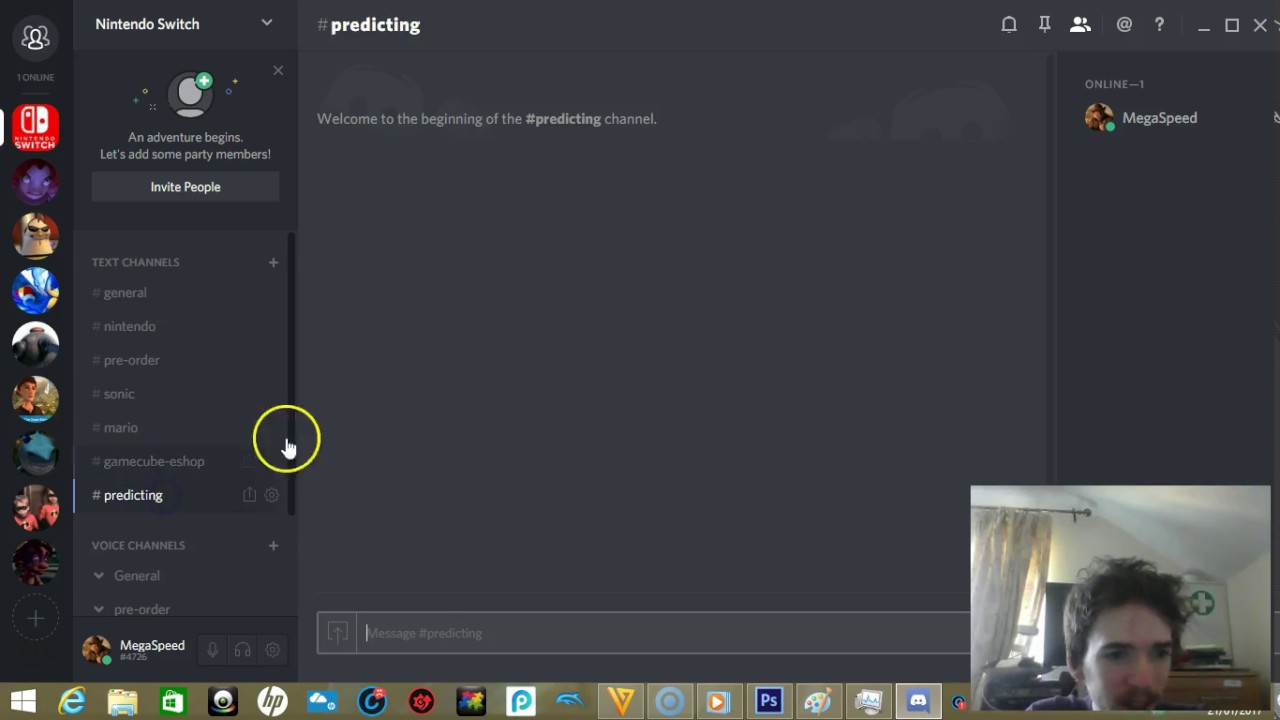The height and width of the screenshot is (720, 1280).
Task: Create a text channel with plus icon
Action: (x=273, y=262)
